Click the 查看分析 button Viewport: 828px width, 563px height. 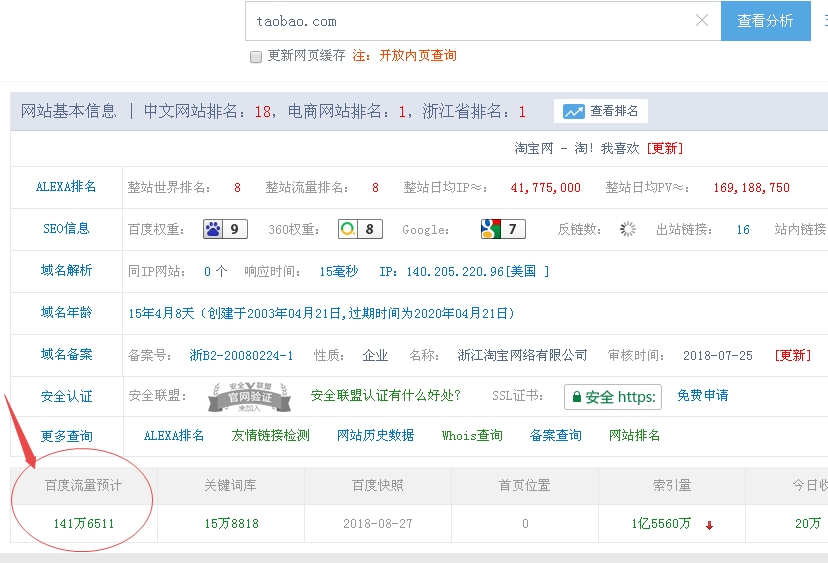click(766, 21)
